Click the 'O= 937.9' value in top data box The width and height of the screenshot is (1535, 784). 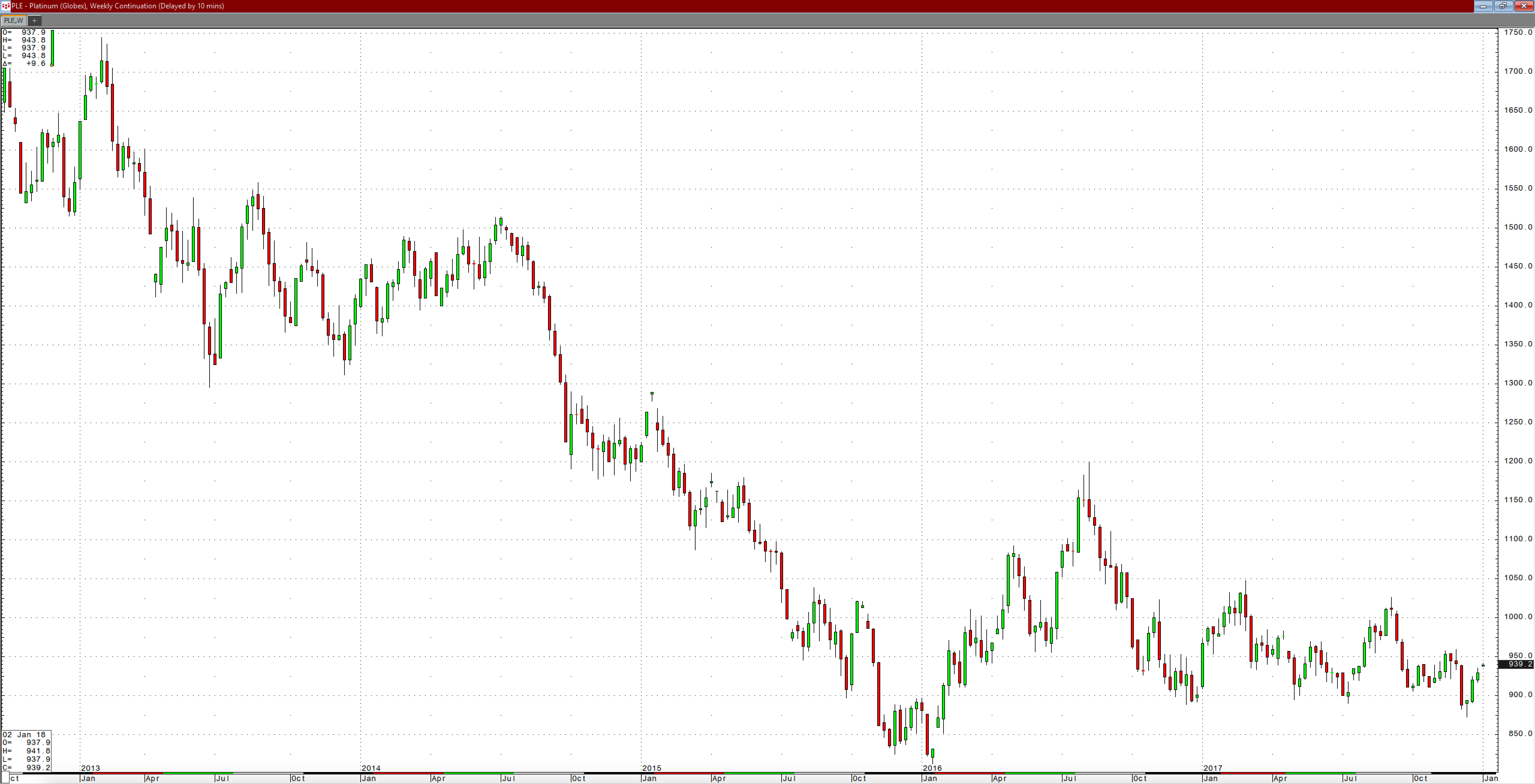click(x=24, y=32)
